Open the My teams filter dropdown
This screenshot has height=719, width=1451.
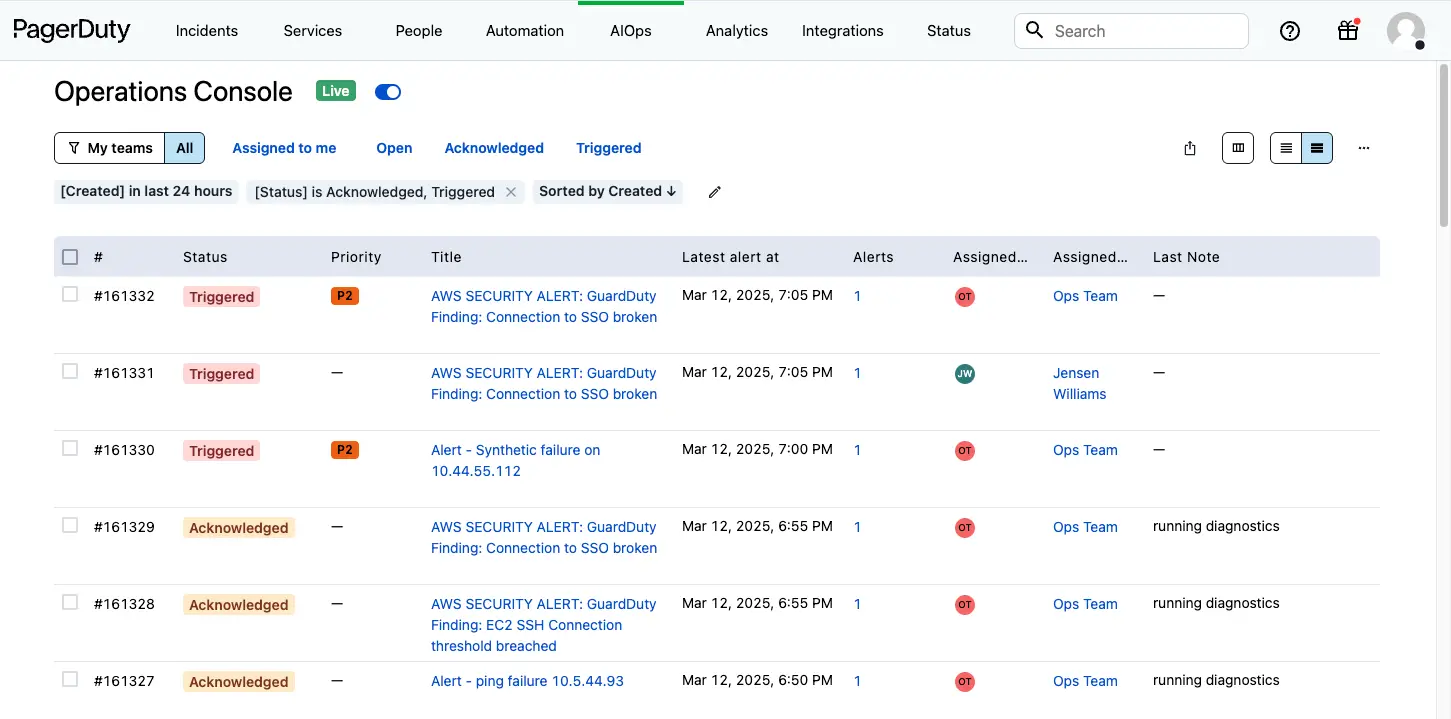click(x=110, y=148)
